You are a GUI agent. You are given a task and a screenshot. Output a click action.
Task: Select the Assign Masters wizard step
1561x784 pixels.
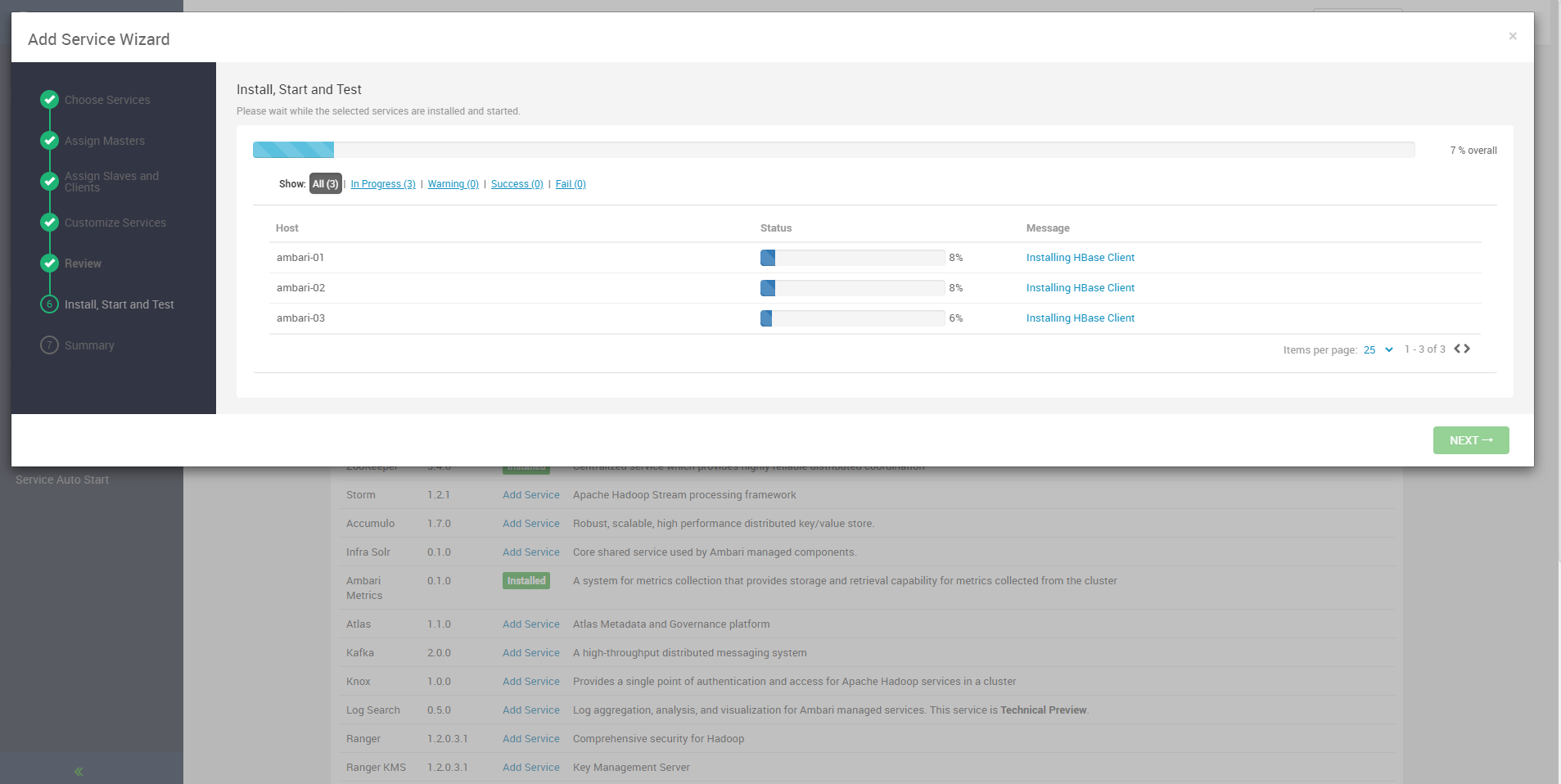pyautogui.click(x=105, y=141)
